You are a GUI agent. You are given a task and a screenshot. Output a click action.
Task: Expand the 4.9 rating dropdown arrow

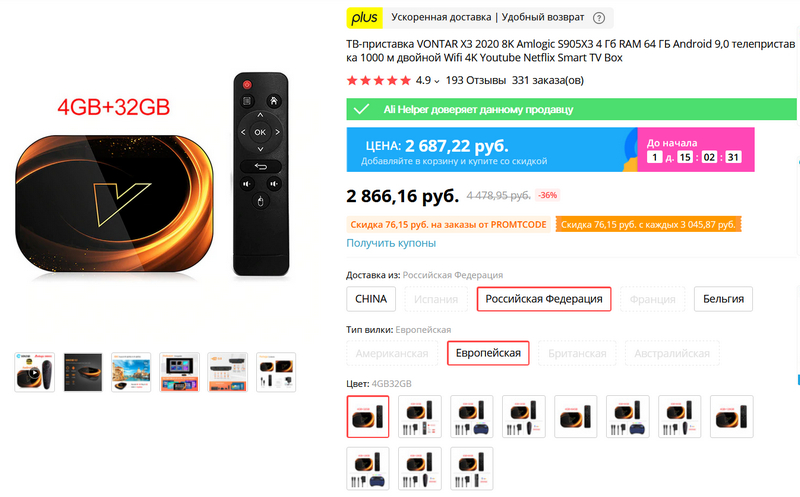point(437,81)
